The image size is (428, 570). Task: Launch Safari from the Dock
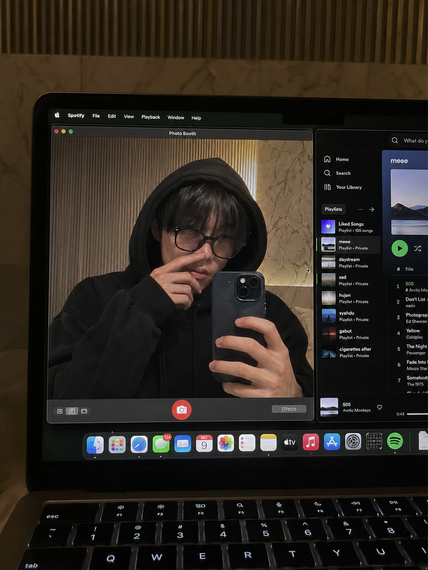(139, 444)
